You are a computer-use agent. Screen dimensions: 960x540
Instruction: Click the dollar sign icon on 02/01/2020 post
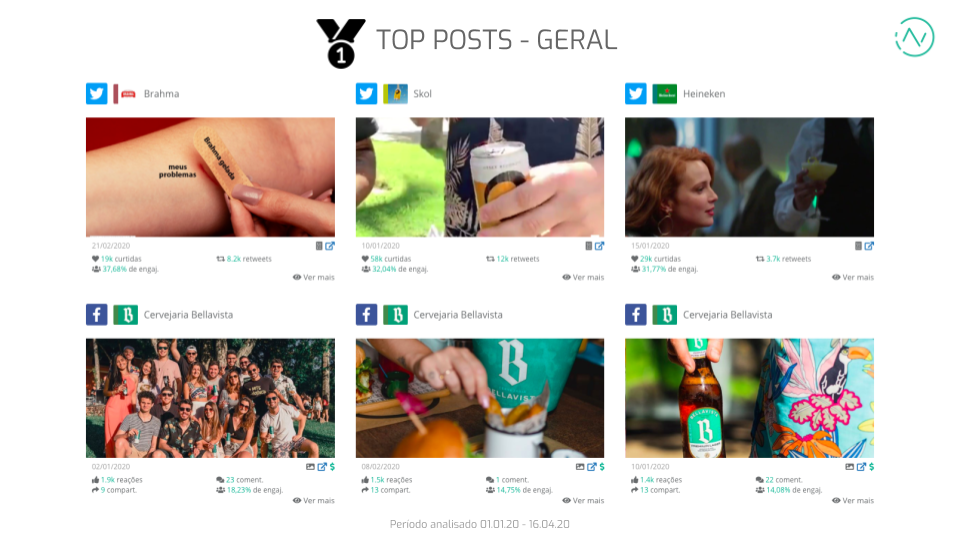[332, 467]
